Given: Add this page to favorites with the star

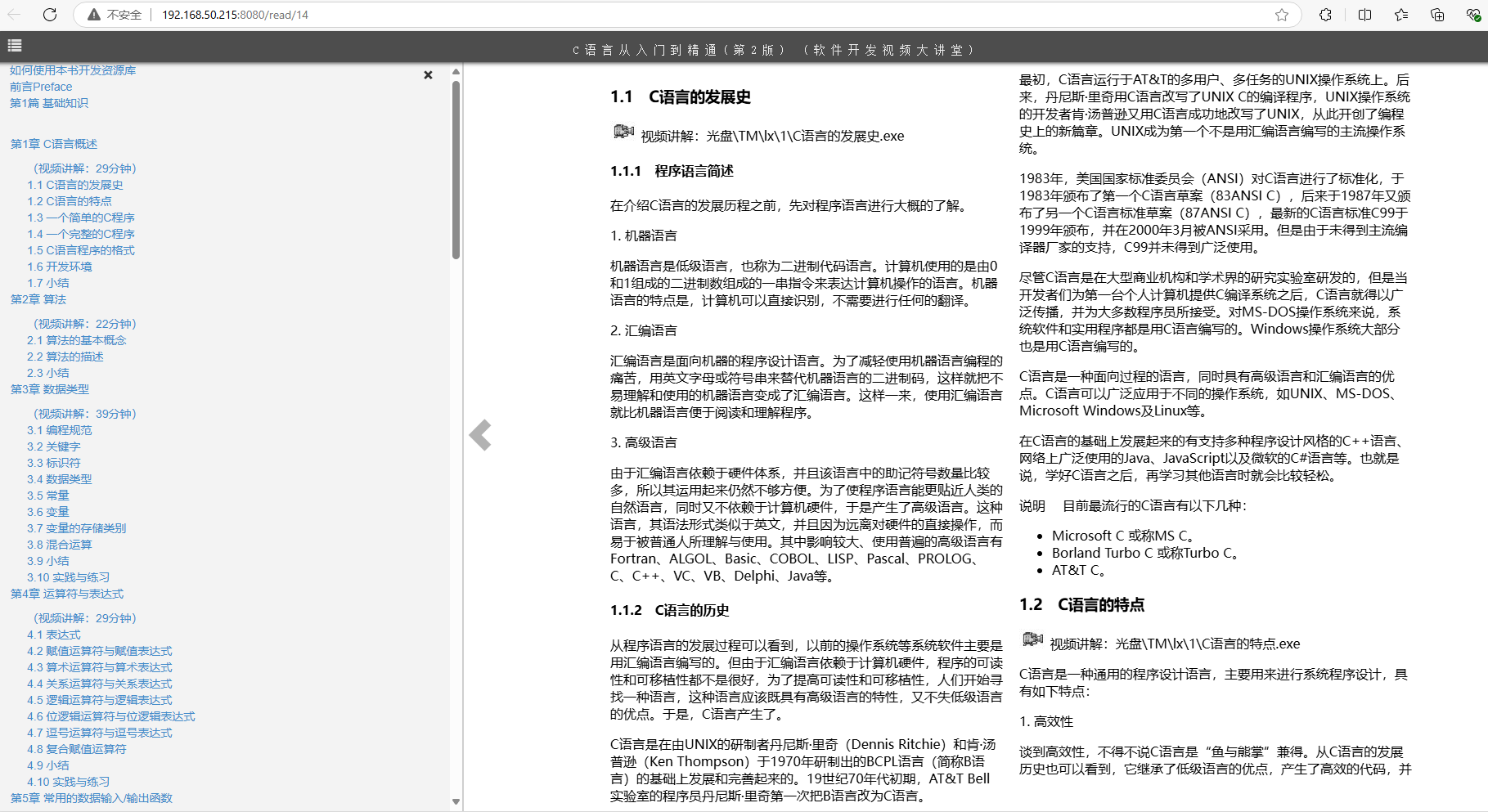Looking at the screenshot, I should click(x=1282, y=15).
